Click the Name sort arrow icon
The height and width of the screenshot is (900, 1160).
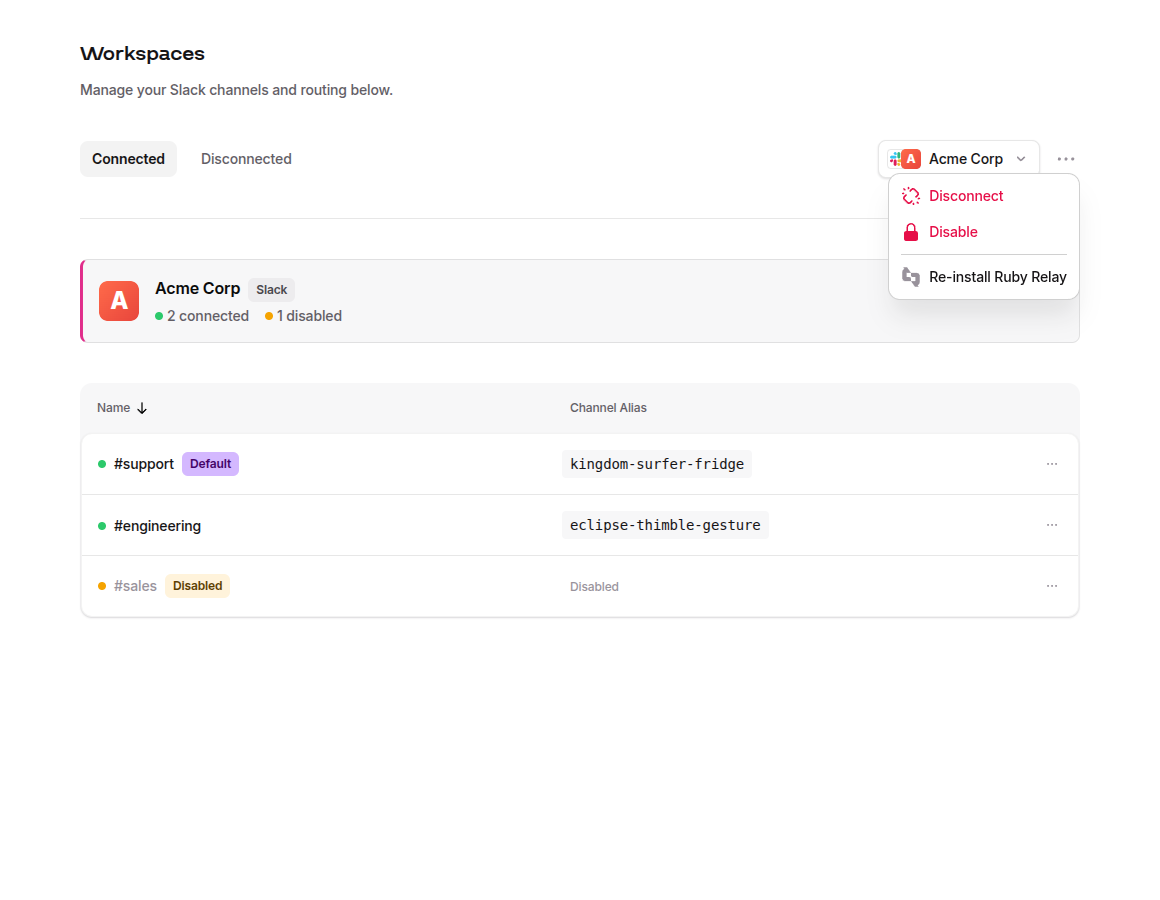click(142, 408)
